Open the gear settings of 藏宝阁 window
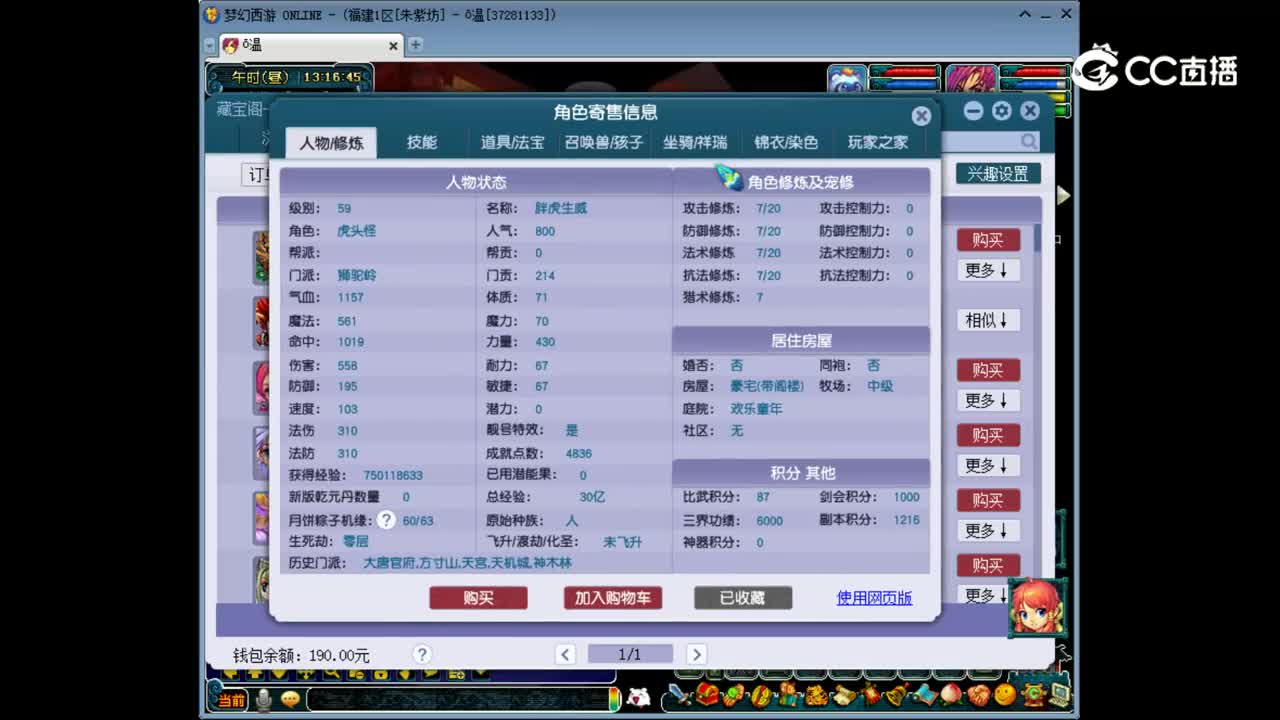 1001,111
